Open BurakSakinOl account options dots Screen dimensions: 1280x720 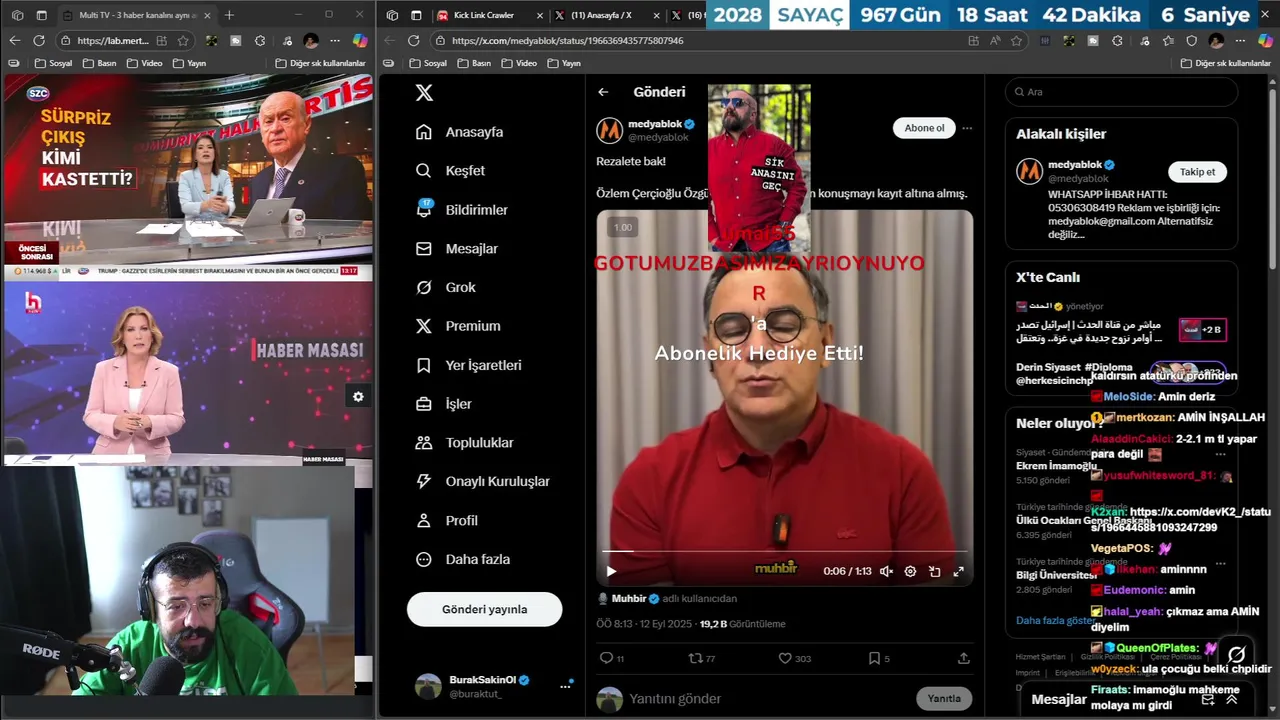coord(565,686)
